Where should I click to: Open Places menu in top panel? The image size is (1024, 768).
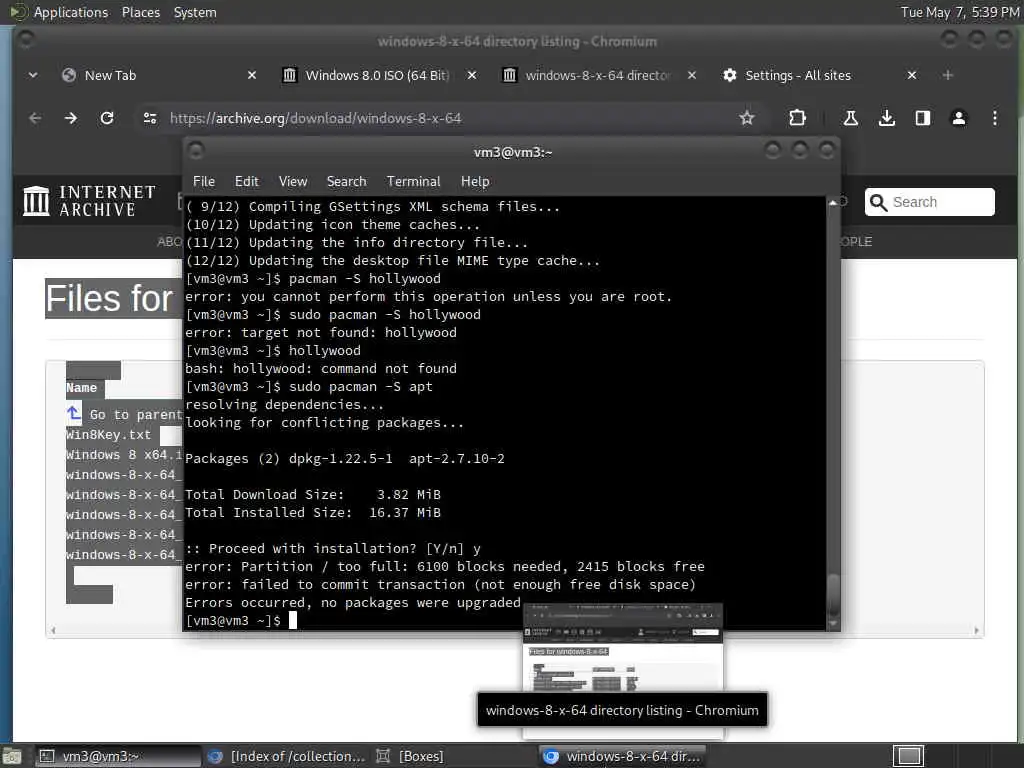pyautogui.click(x=140, y=12)
